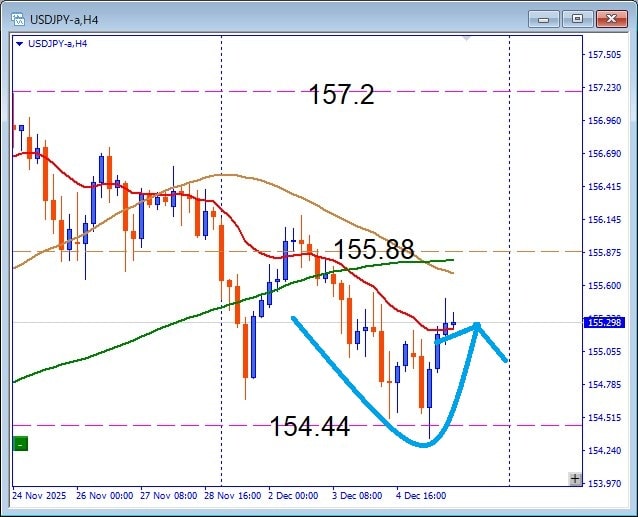Click the USDJPY-a,H4 dropdown triangle
The image size is (638, 517).
click(19, 44)
